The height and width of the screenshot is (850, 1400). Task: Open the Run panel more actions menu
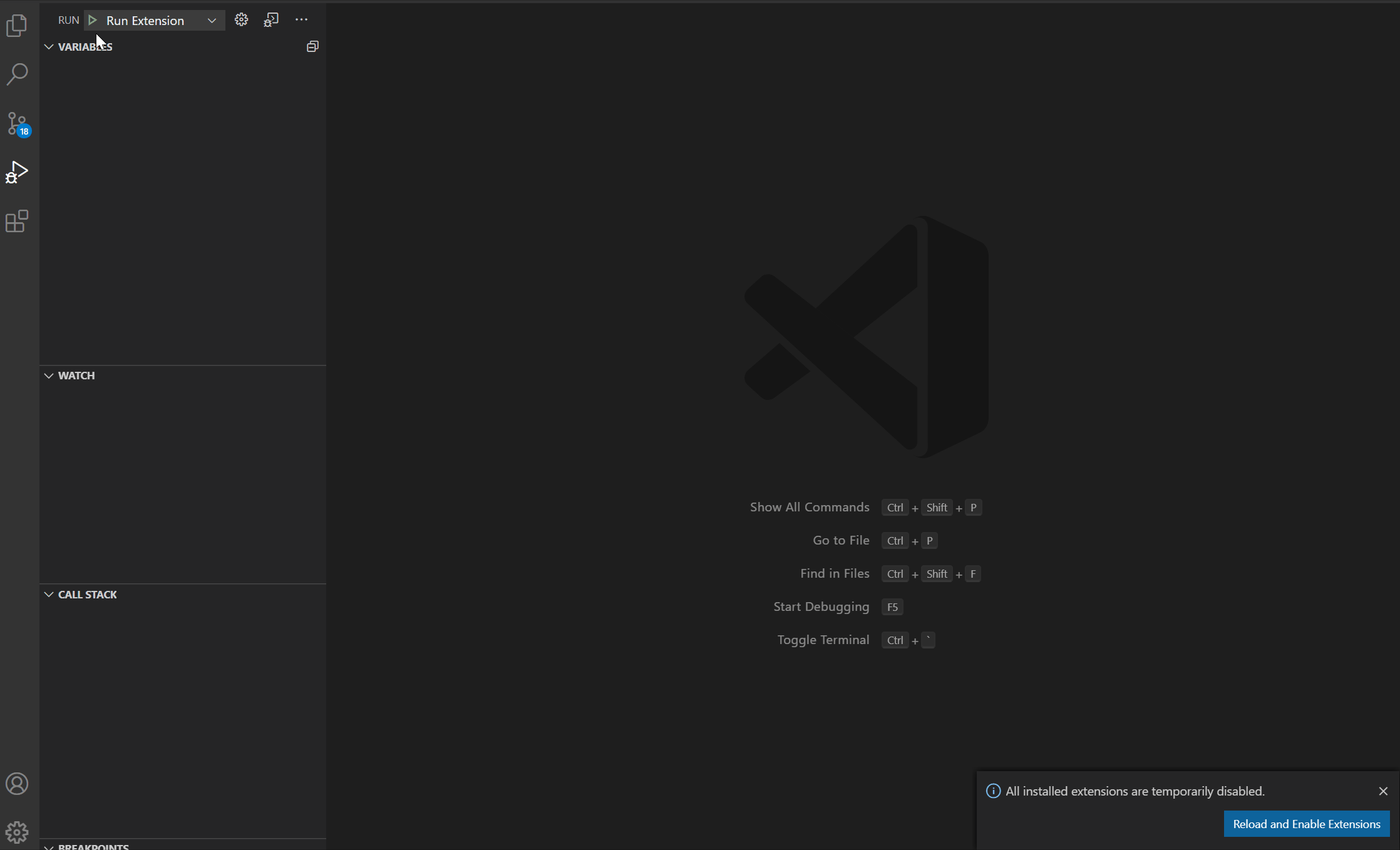coord(301,20)
